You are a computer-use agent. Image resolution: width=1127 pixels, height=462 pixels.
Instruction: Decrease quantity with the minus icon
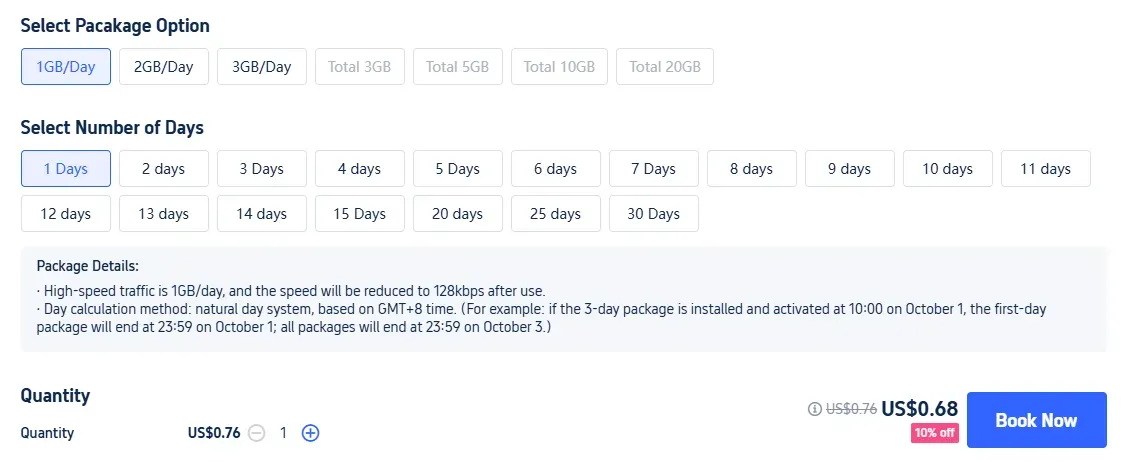[x=257, y=433]
